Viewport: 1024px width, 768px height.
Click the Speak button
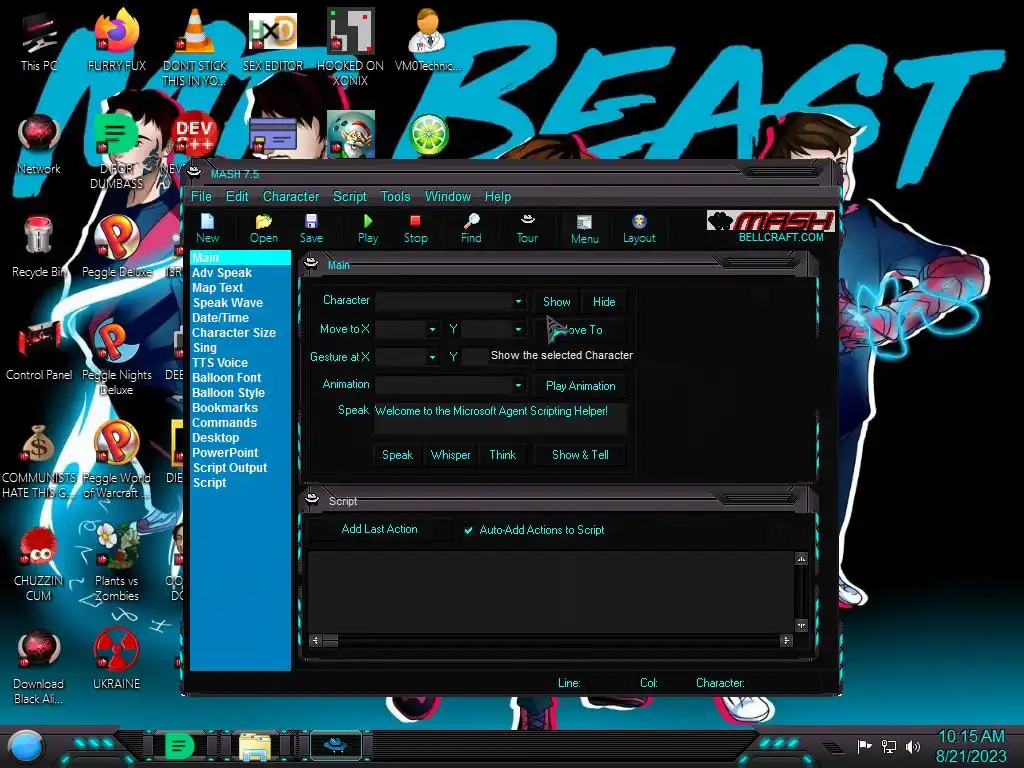point(397,455)
